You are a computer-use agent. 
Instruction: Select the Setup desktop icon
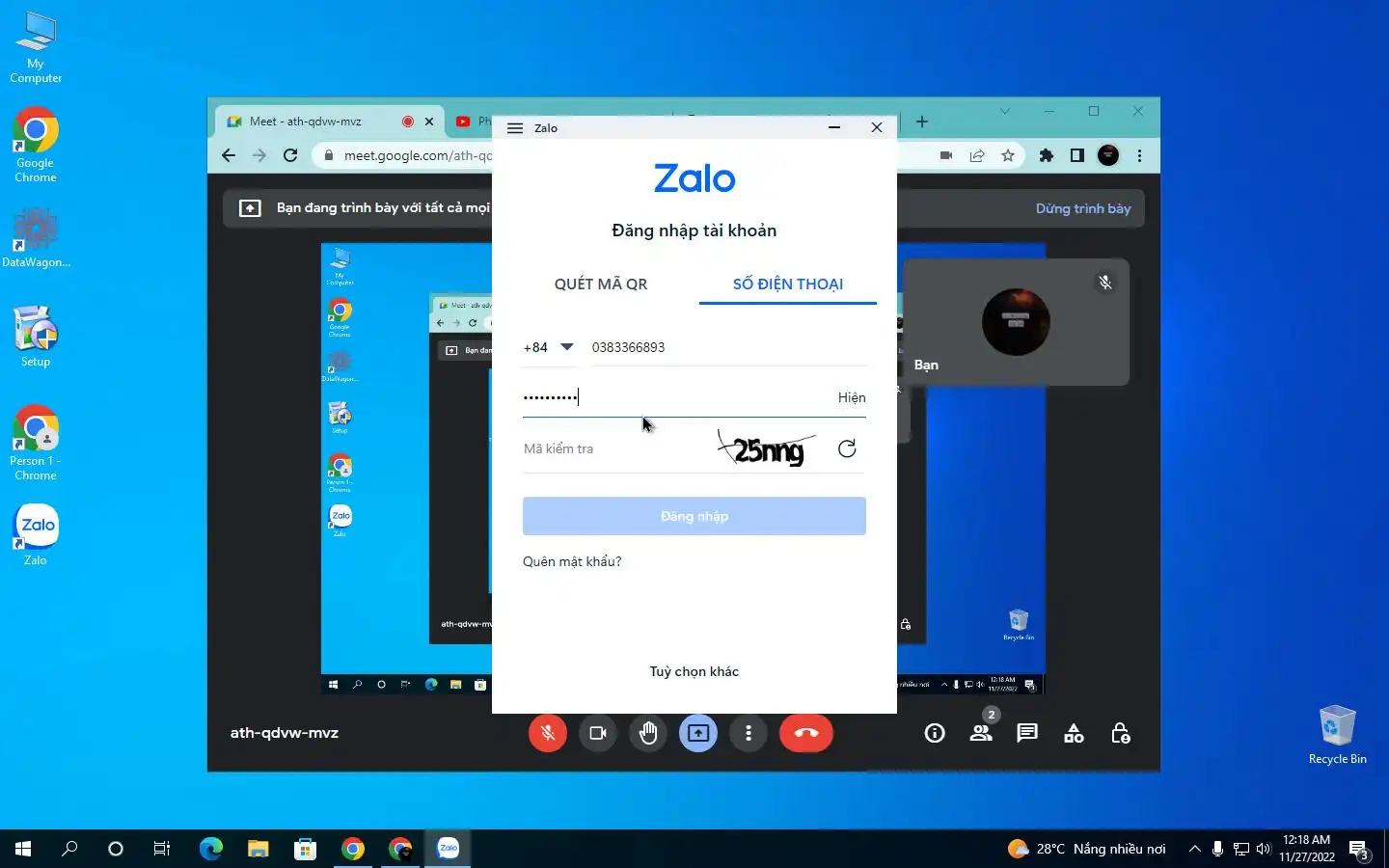[36, 337]
